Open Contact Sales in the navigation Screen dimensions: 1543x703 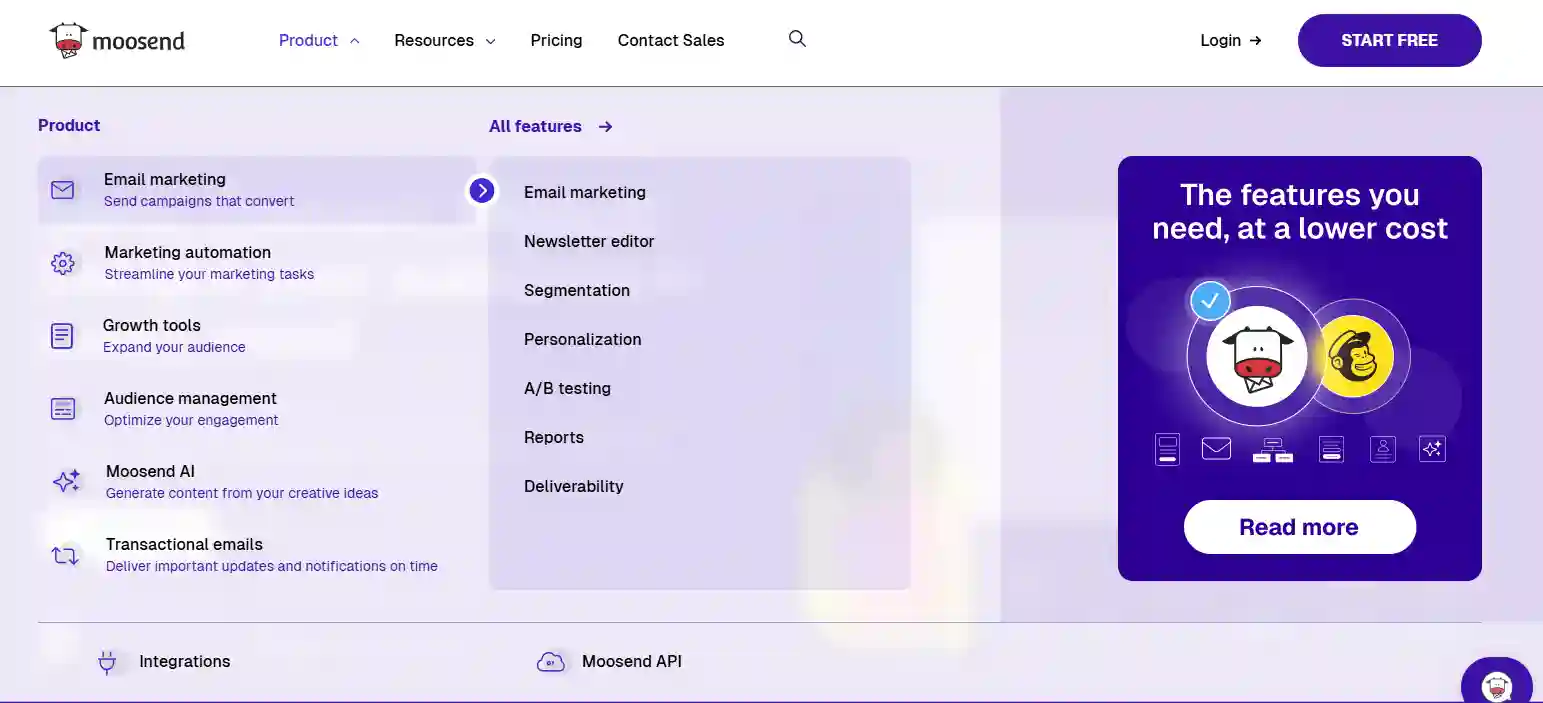click(671, 41)
